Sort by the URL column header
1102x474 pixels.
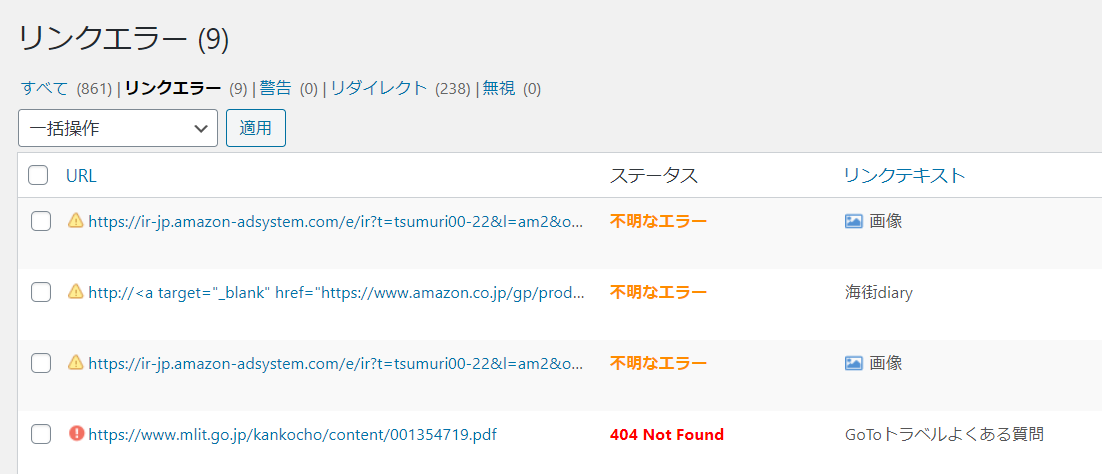81,176
